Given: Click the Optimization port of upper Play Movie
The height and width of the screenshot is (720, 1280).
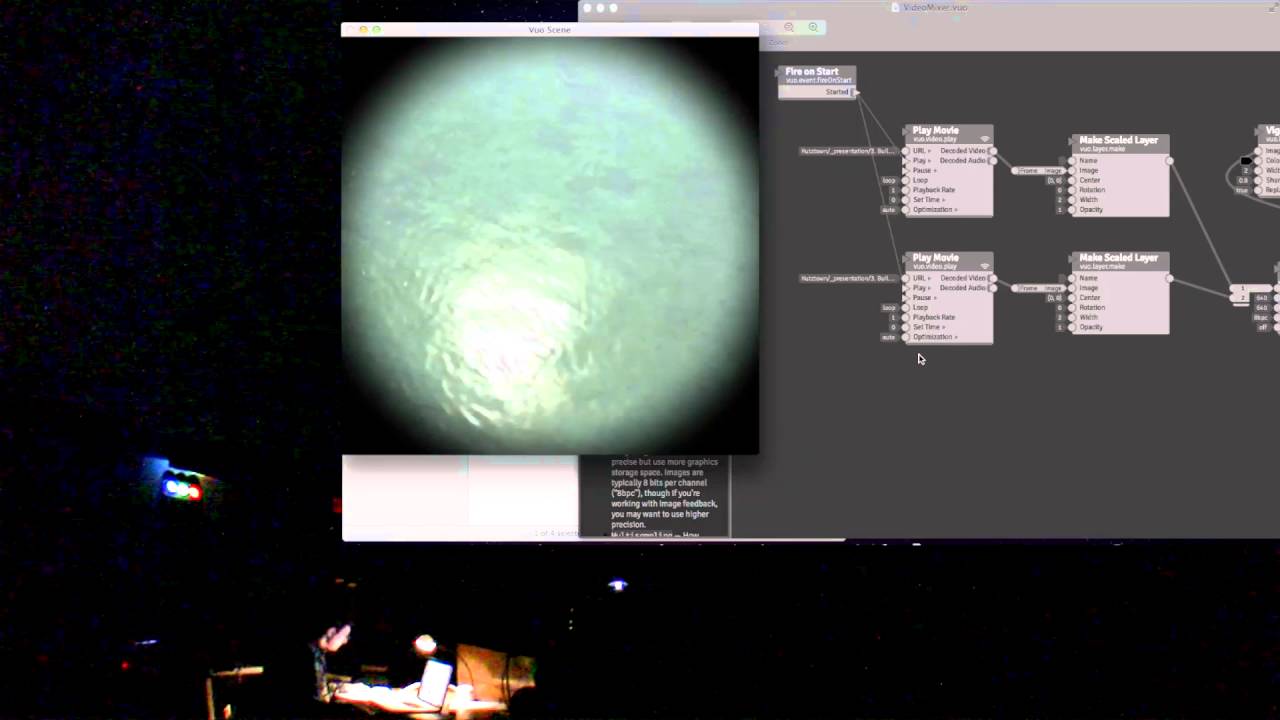Looking at the screenshot, I should point(906,210).
